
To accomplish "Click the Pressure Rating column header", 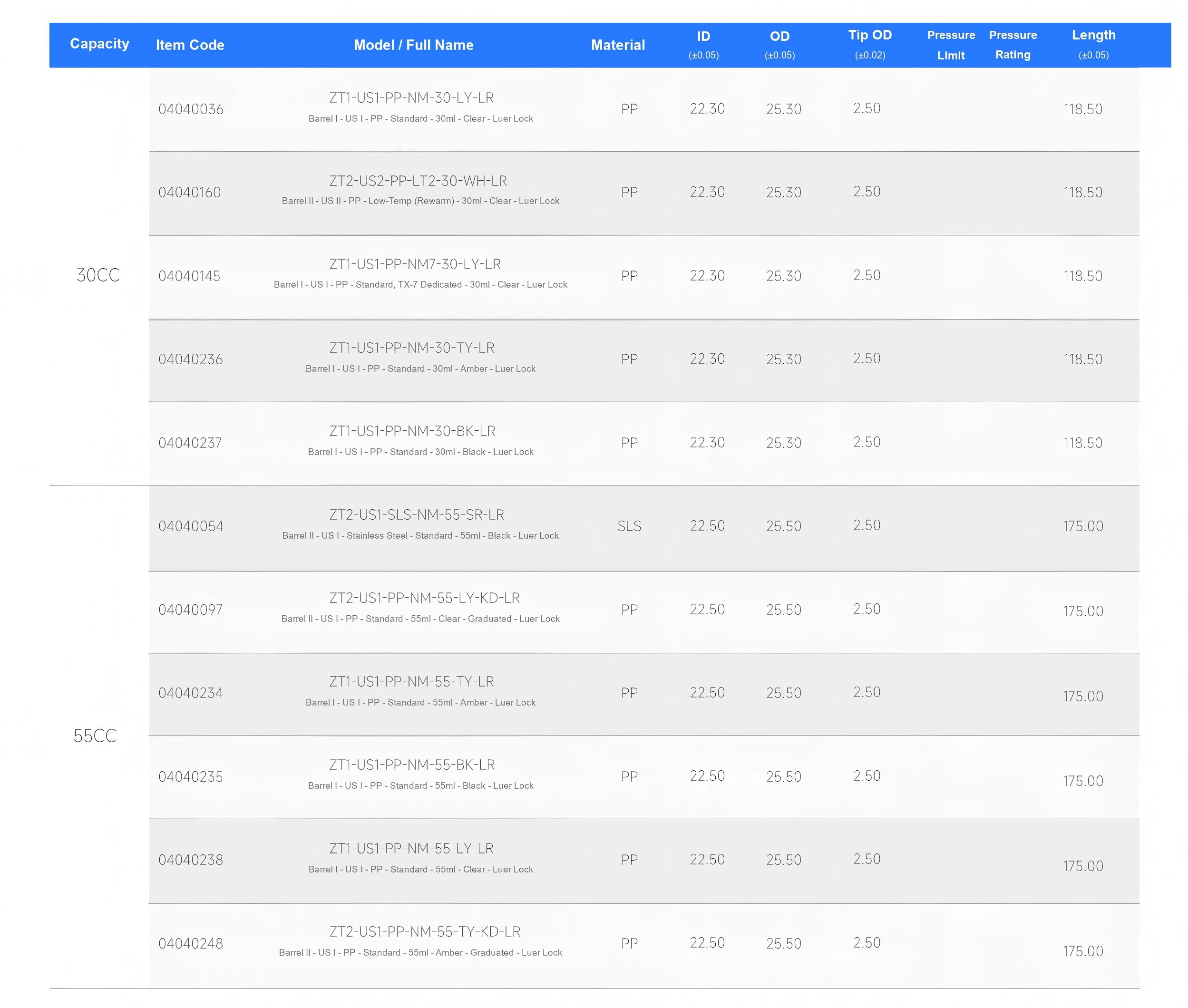I will tap(1013, 45).
